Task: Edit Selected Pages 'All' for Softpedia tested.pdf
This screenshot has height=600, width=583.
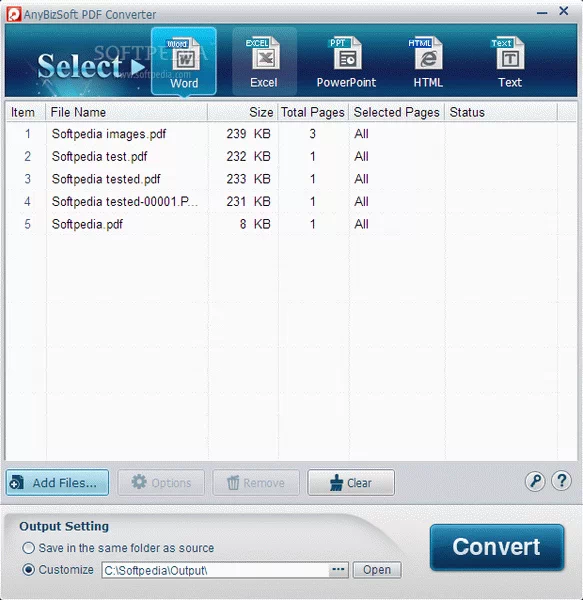Action: point(362,179)
